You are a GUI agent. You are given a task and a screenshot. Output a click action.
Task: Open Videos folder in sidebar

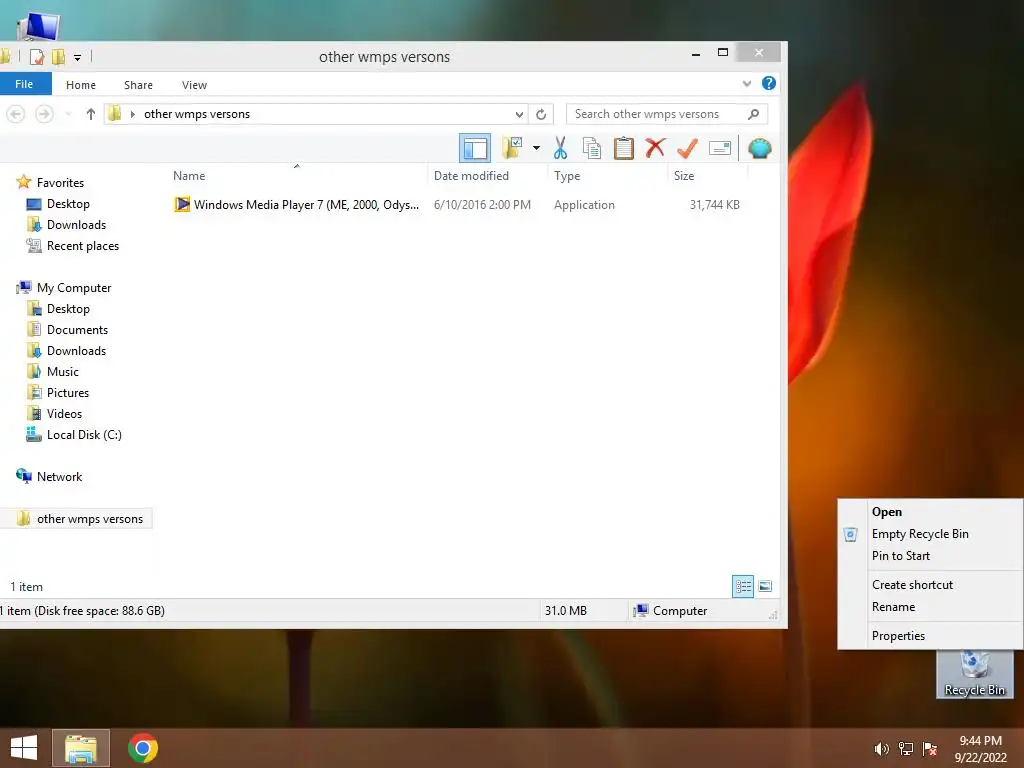(64, 413)
